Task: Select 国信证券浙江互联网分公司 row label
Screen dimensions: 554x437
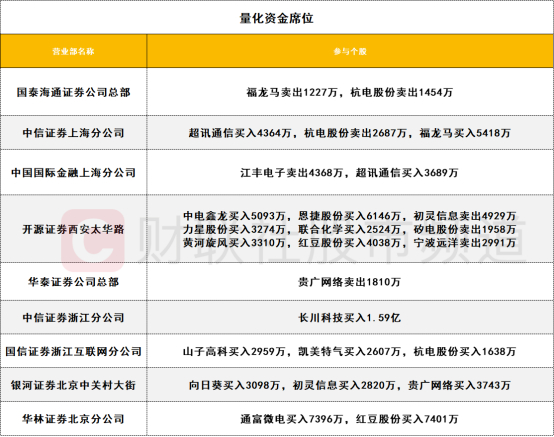Action: point(73,351)
